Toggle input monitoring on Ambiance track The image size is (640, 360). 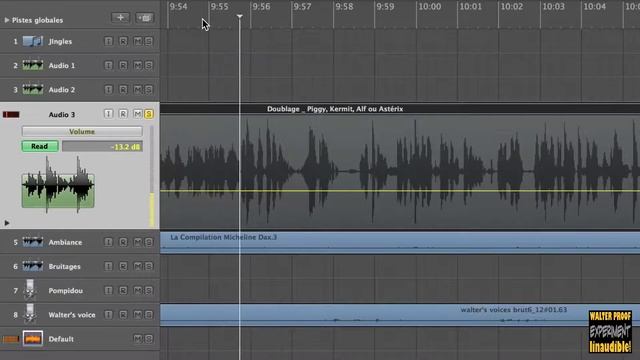pyautogui.click(x=109, y=242)
